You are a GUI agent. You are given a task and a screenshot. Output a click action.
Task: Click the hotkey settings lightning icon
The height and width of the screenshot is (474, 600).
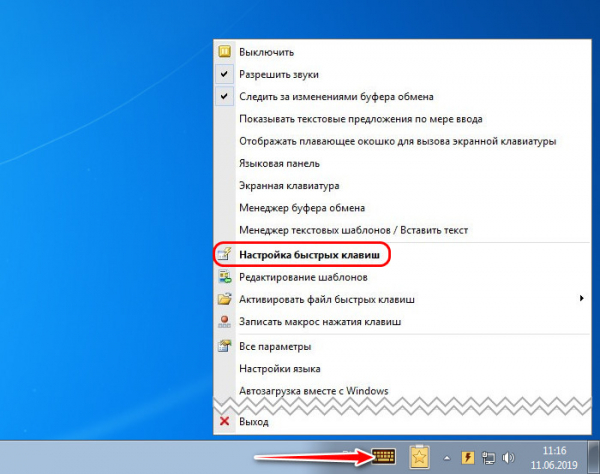[x=225, y=254]
